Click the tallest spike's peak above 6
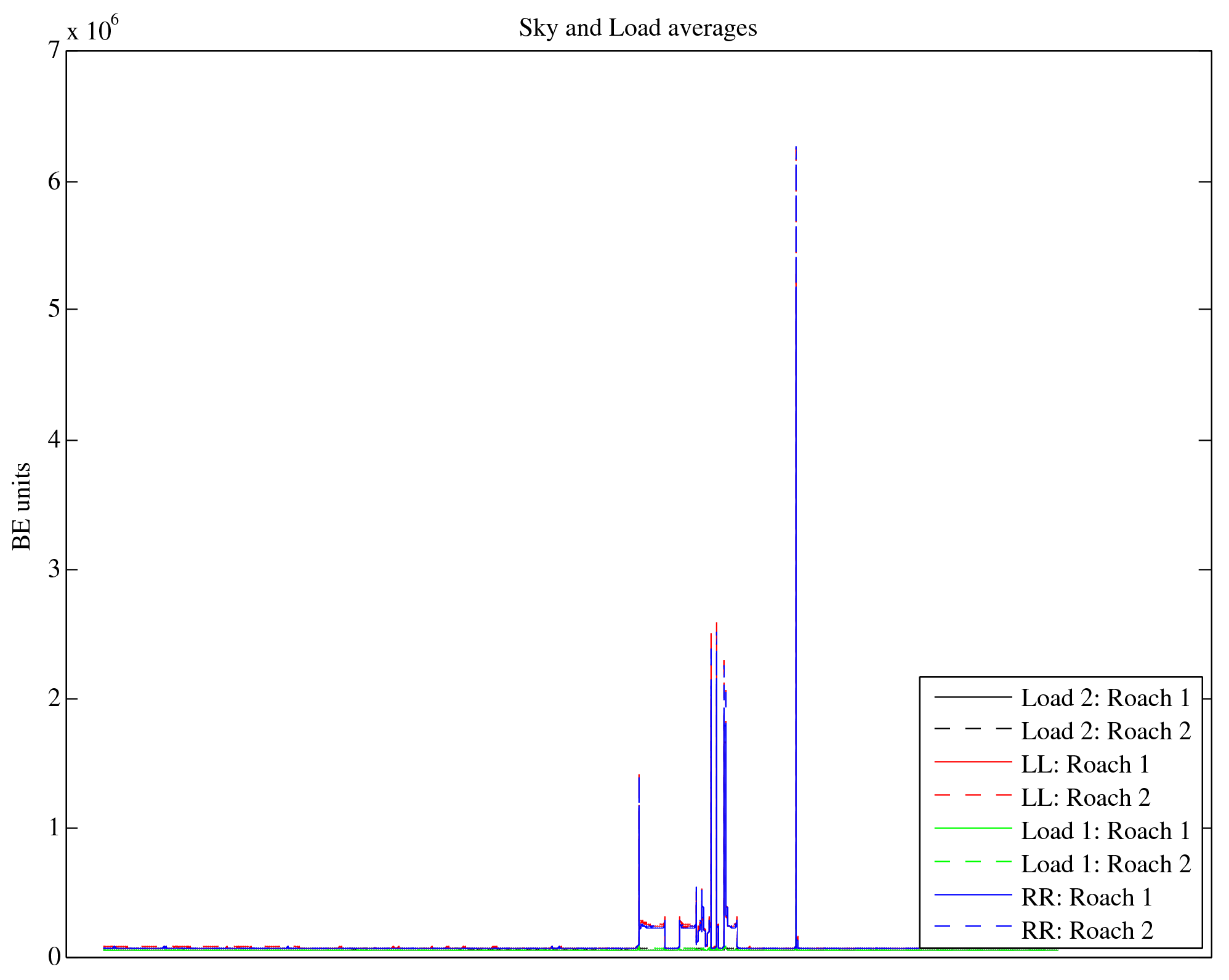 point(796,148)
